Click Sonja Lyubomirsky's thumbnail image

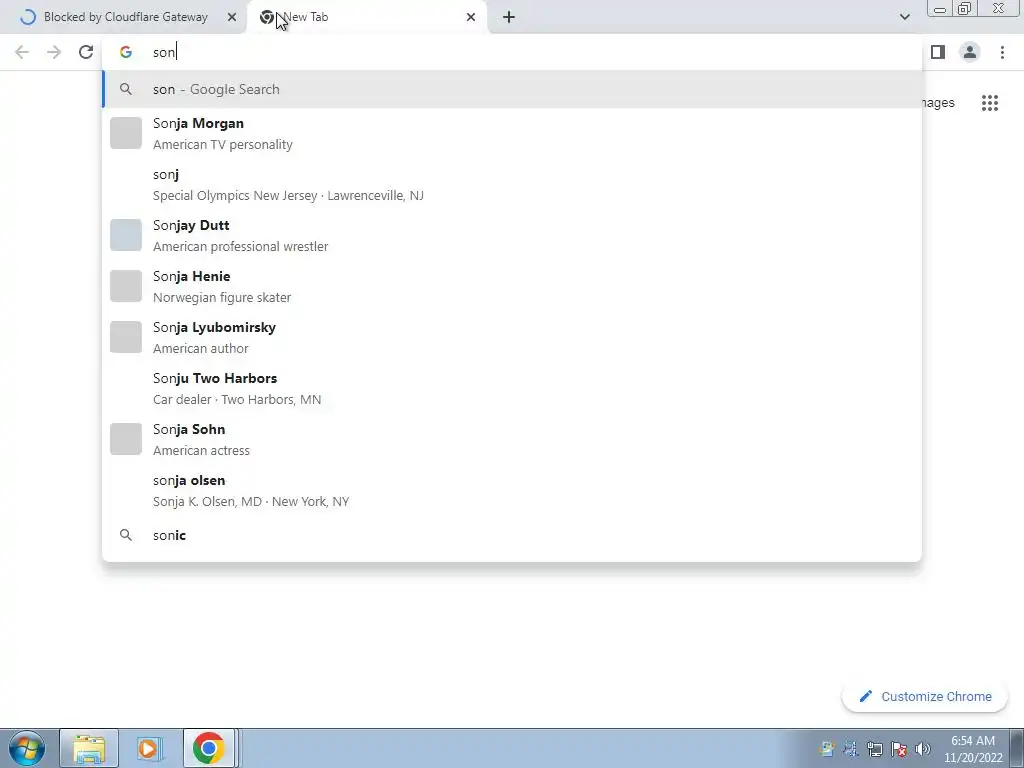pyautogui.click(x=126, y=337)
